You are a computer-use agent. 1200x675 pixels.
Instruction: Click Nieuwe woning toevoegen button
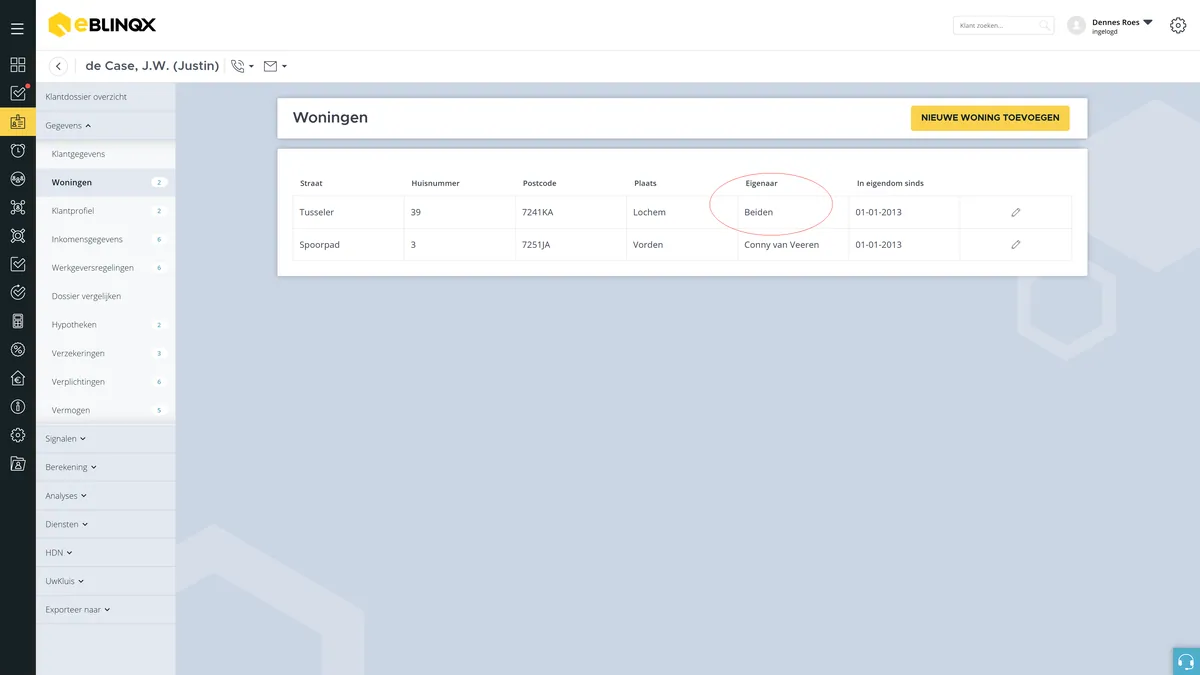coord(990,118)
